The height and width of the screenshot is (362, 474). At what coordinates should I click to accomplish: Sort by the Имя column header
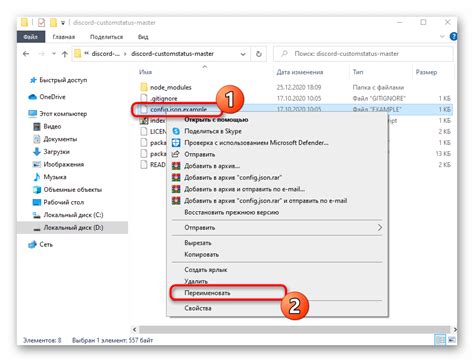(146, 72)
